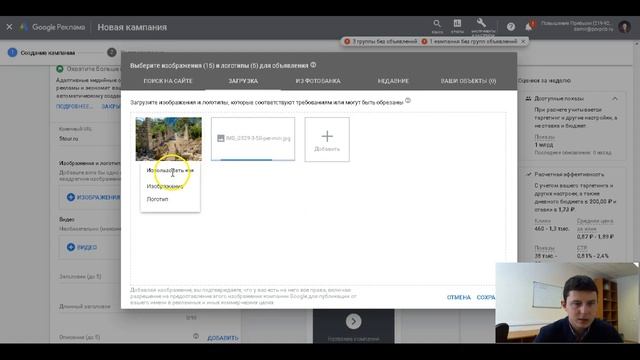640x360 pixels.
Task: Click the Google Реклама logo
Action: click(x=53, y=27)
